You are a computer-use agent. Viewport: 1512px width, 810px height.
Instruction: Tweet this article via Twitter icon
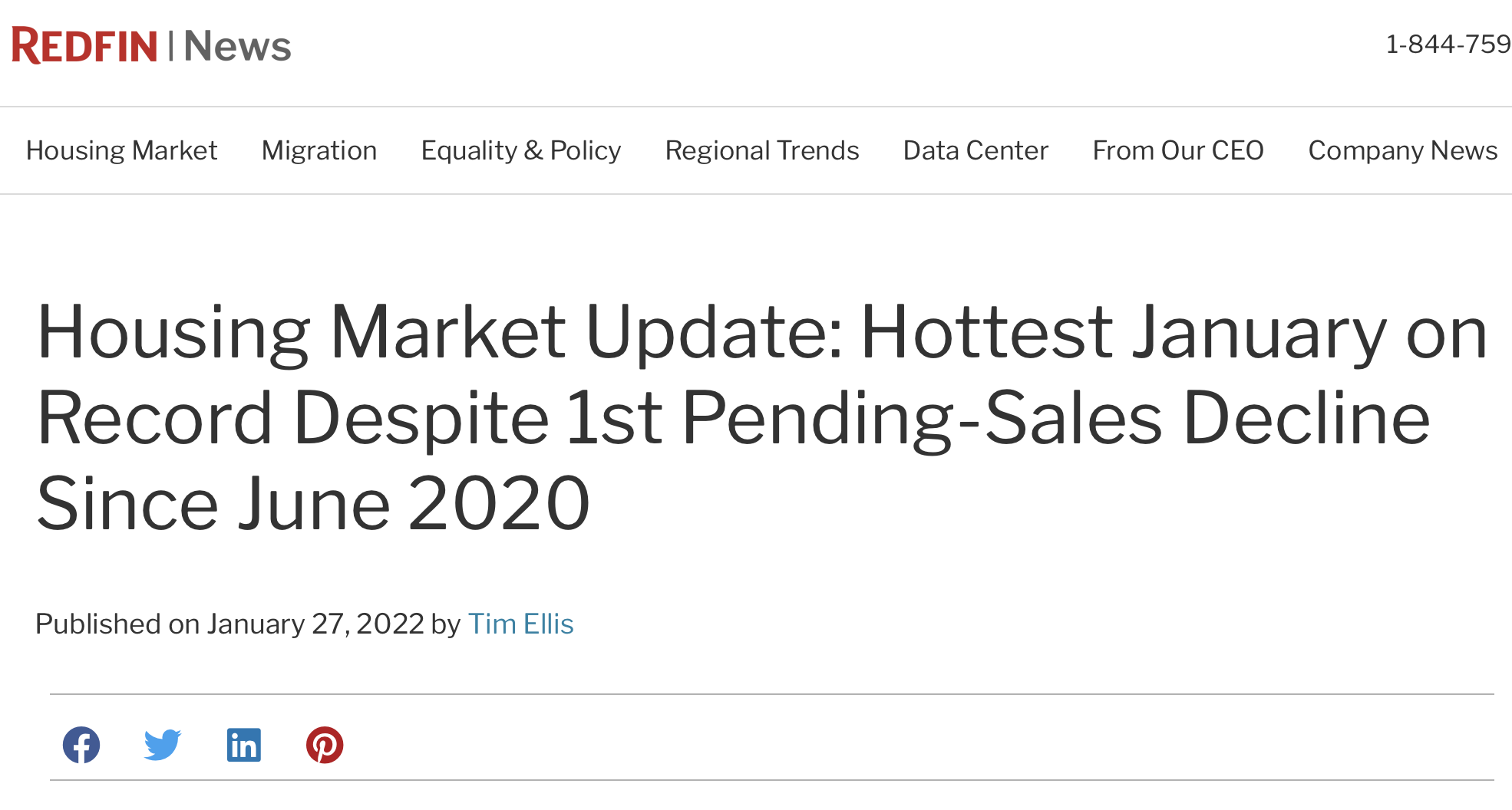click(x=163, y=745)
